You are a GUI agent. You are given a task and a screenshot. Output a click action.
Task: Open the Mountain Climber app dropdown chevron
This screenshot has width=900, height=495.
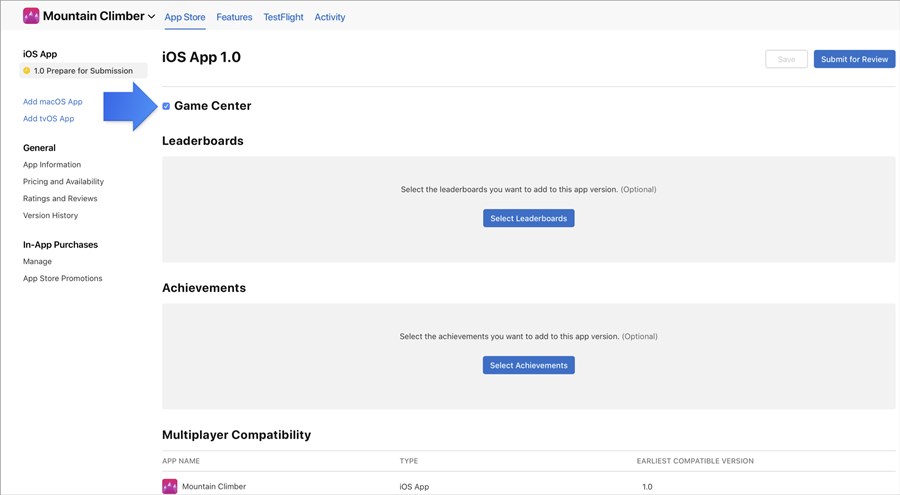coord(151,17)
